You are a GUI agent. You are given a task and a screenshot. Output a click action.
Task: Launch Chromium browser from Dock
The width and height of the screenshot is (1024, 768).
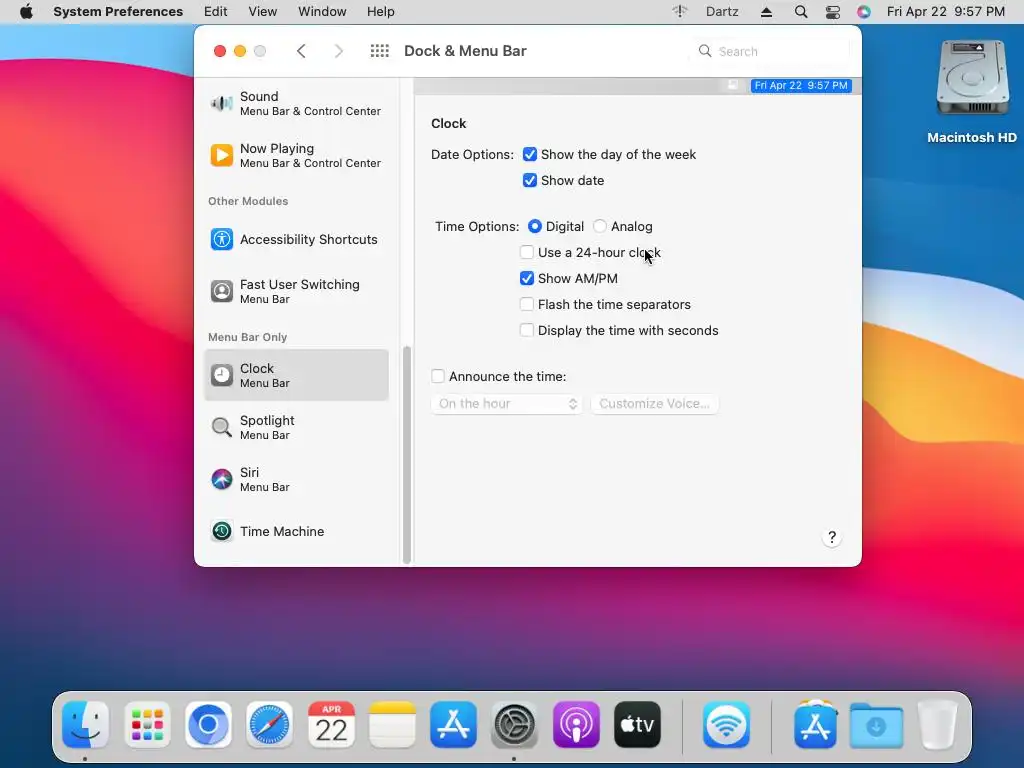tap(208, 724)
